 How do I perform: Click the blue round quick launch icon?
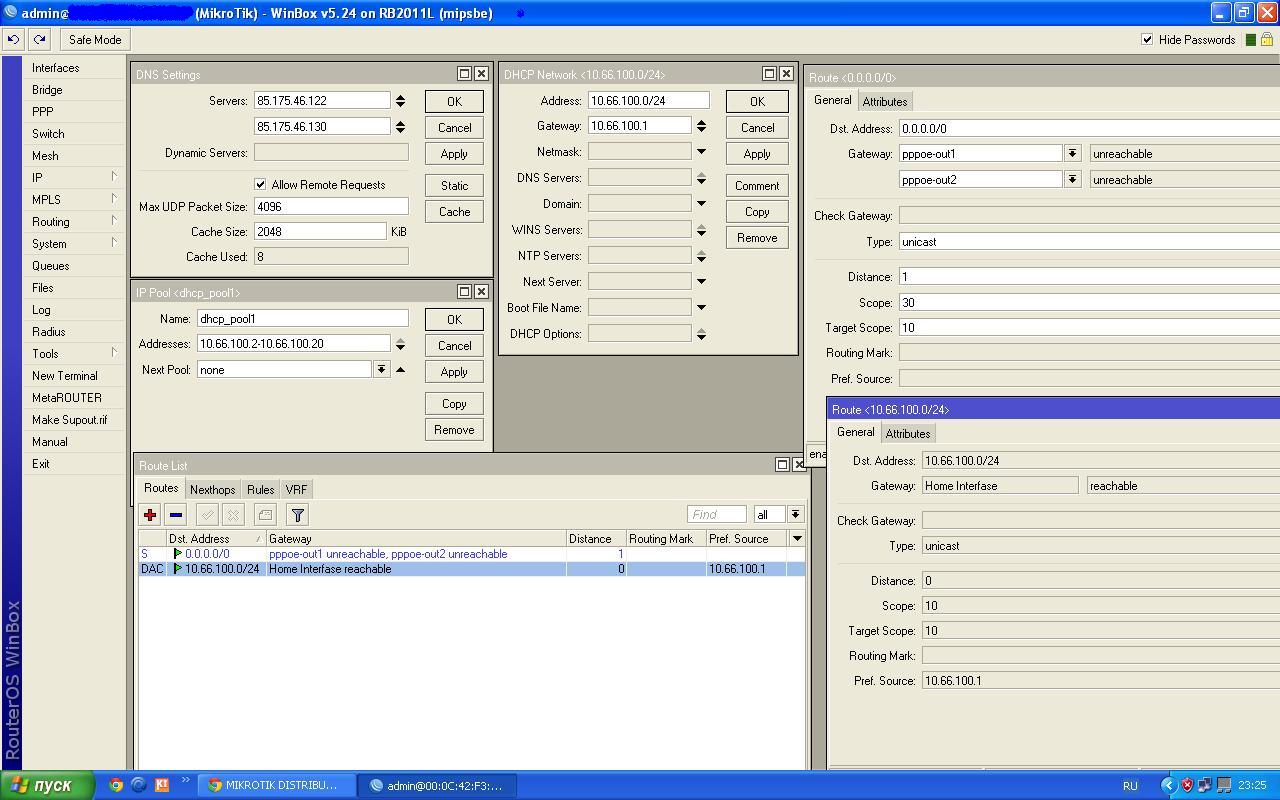[139, 785]
